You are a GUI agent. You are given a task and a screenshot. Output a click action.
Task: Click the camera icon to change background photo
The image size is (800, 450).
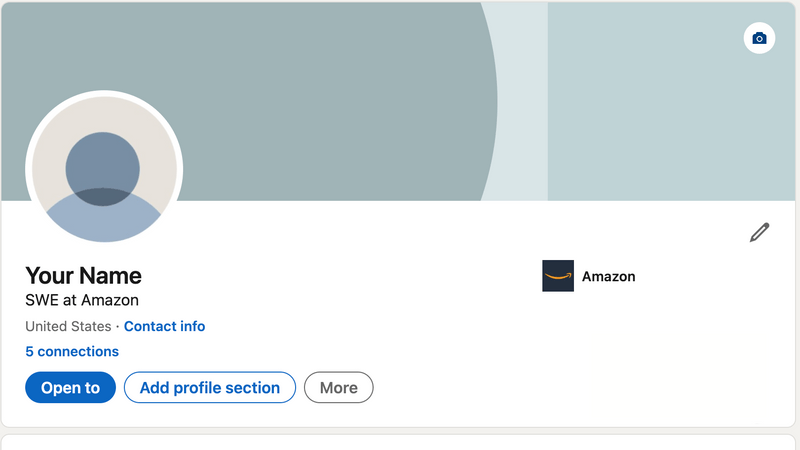(759, 38)
